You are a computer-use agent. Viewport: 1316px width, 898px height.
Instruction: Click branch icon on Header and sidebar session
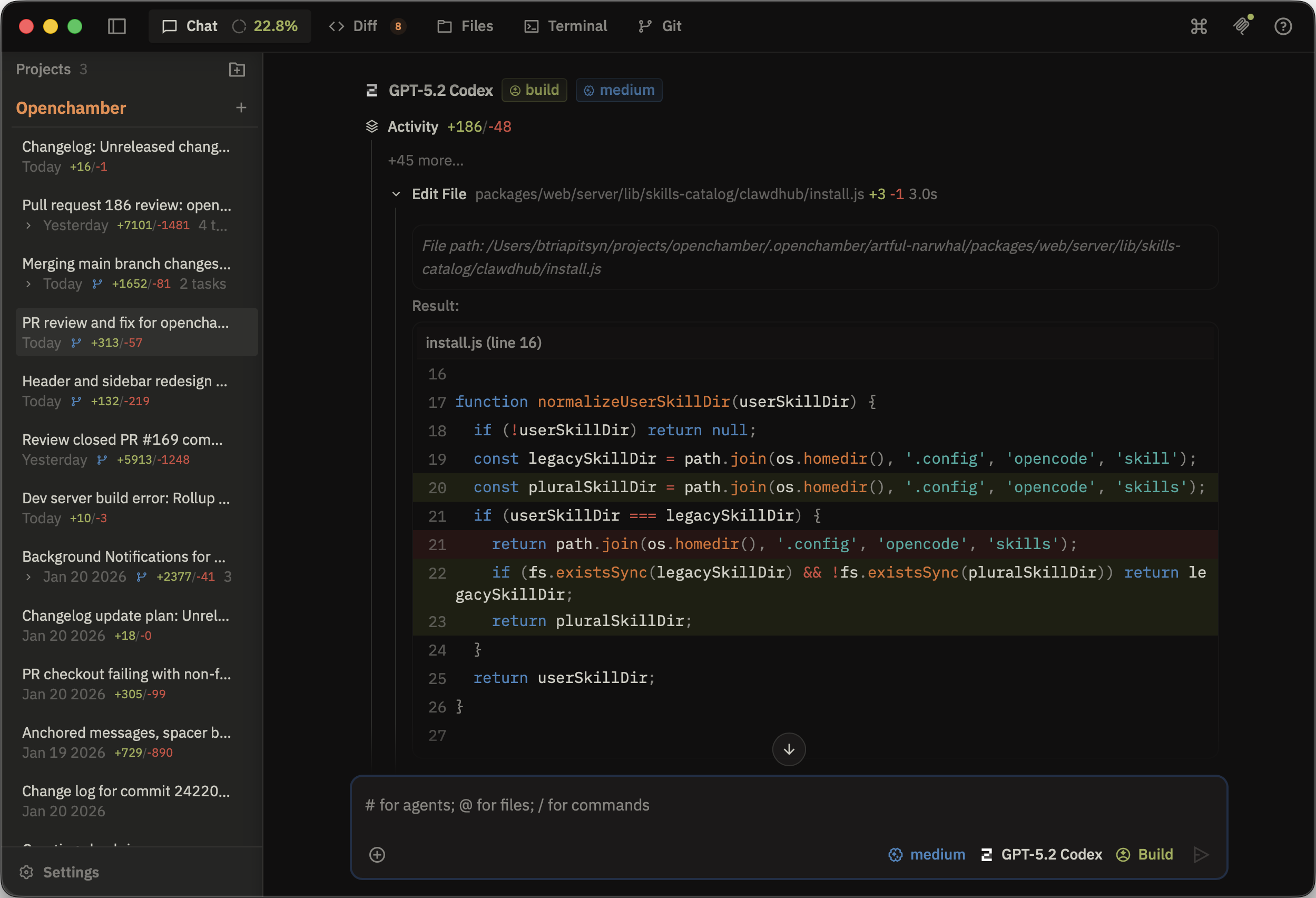(76, 401)
